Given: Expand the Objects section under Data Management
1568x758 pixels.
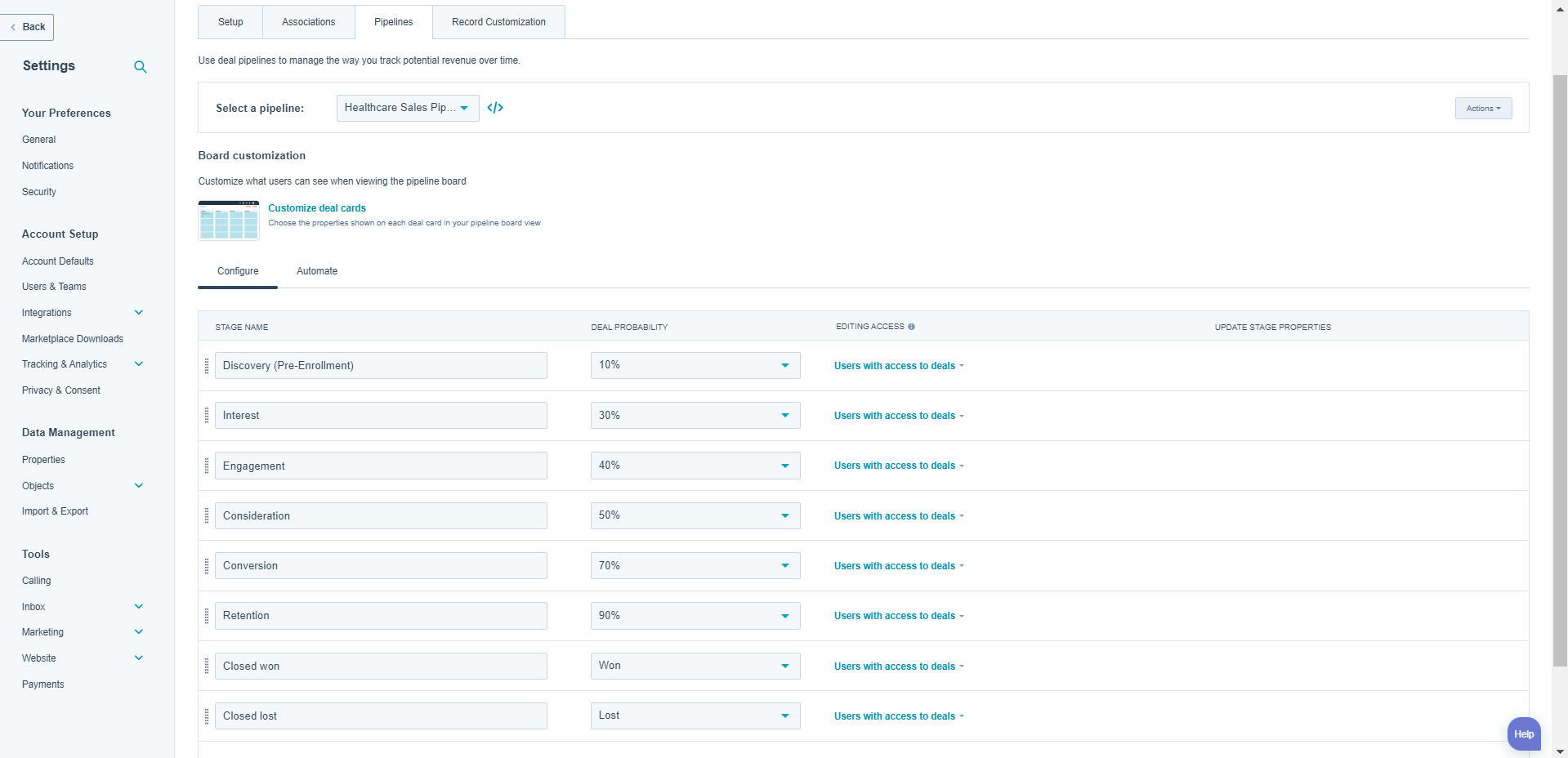Looking at the screenshot, I should (138, 485).
